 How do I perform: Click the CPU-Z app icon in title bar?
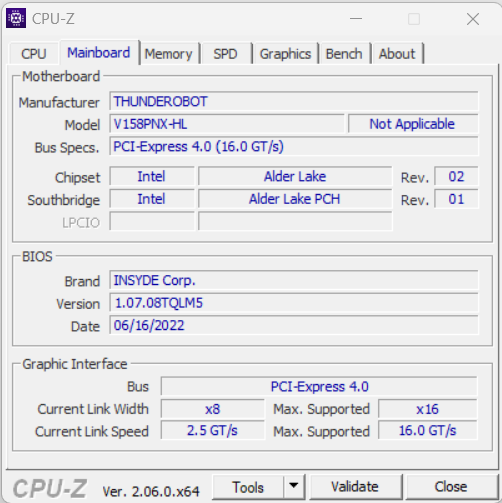(16, 18)
